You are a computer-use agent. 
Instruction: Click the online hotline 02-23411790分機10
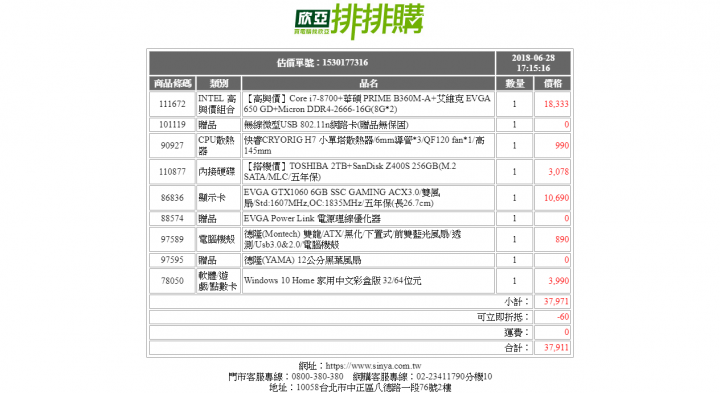454,377
